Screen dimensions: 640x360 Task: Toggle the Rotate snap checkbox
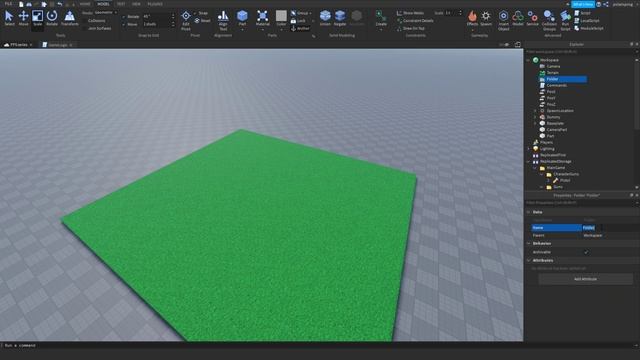(x=124, y=17)
